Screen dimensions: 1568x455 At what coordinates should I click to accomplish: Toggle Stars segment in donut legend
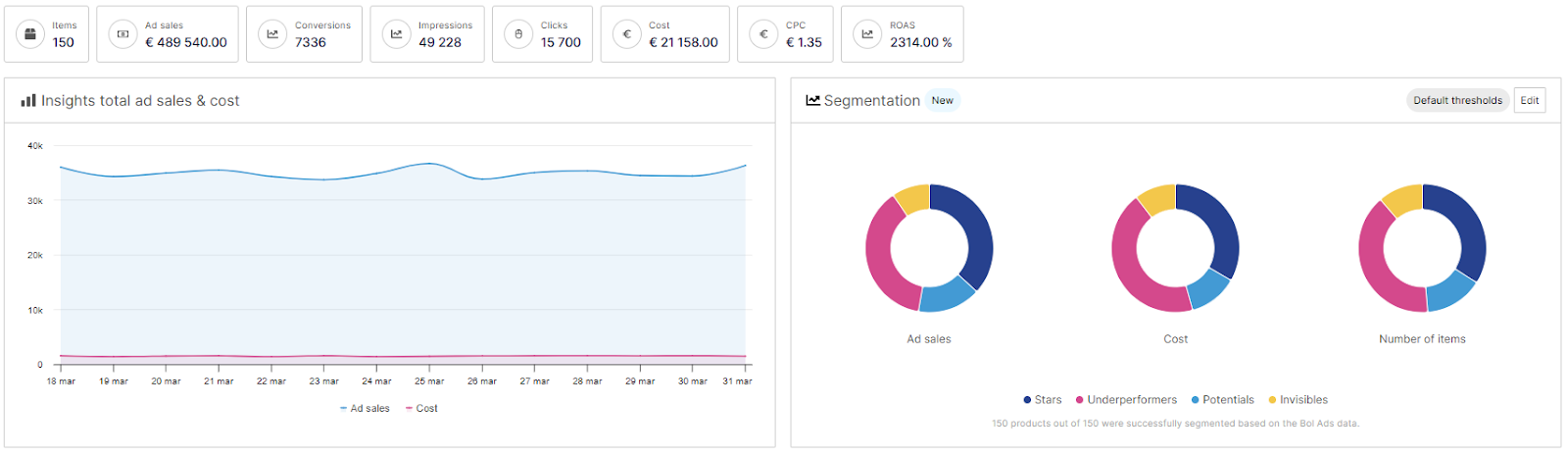(1043, 400)
